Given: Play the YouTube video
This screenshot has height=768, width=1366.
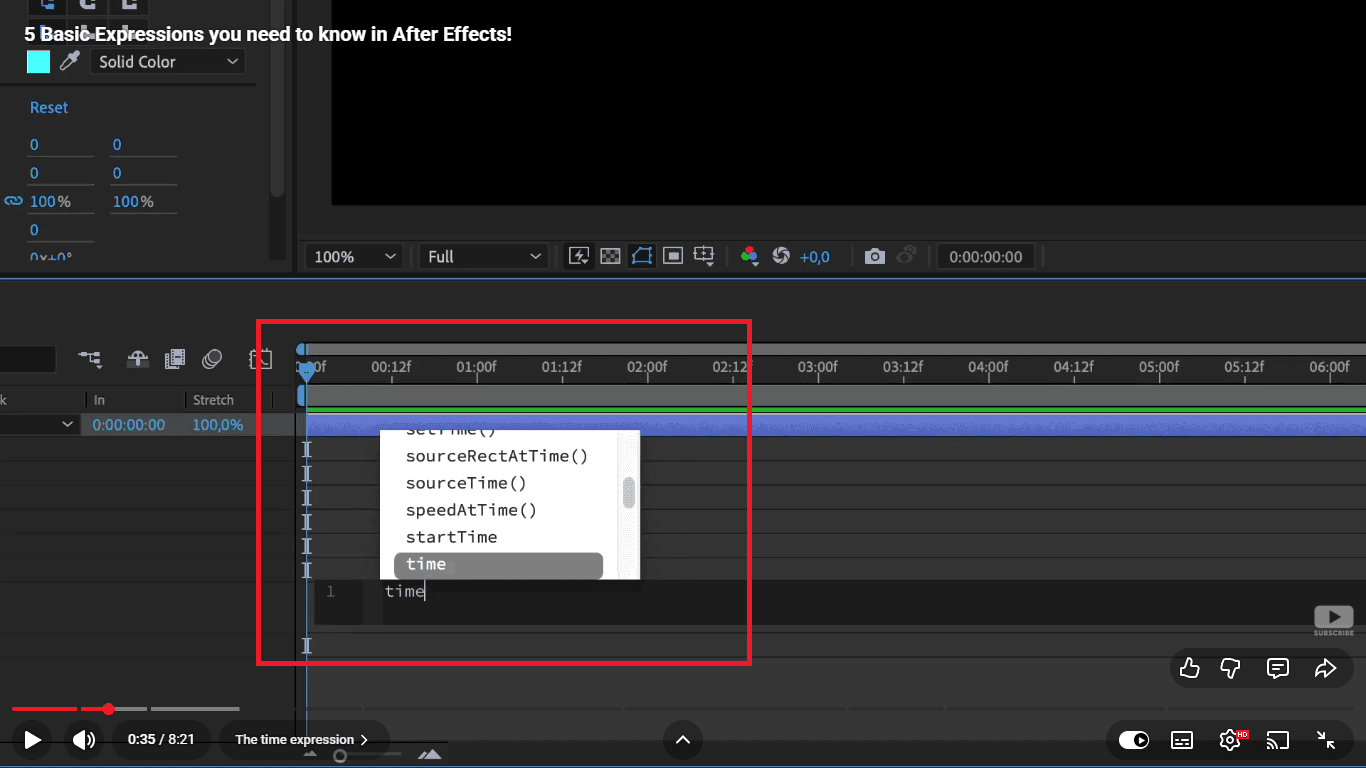Looking at the screenshot, I should pyautogui.click(x=32, y=740).
